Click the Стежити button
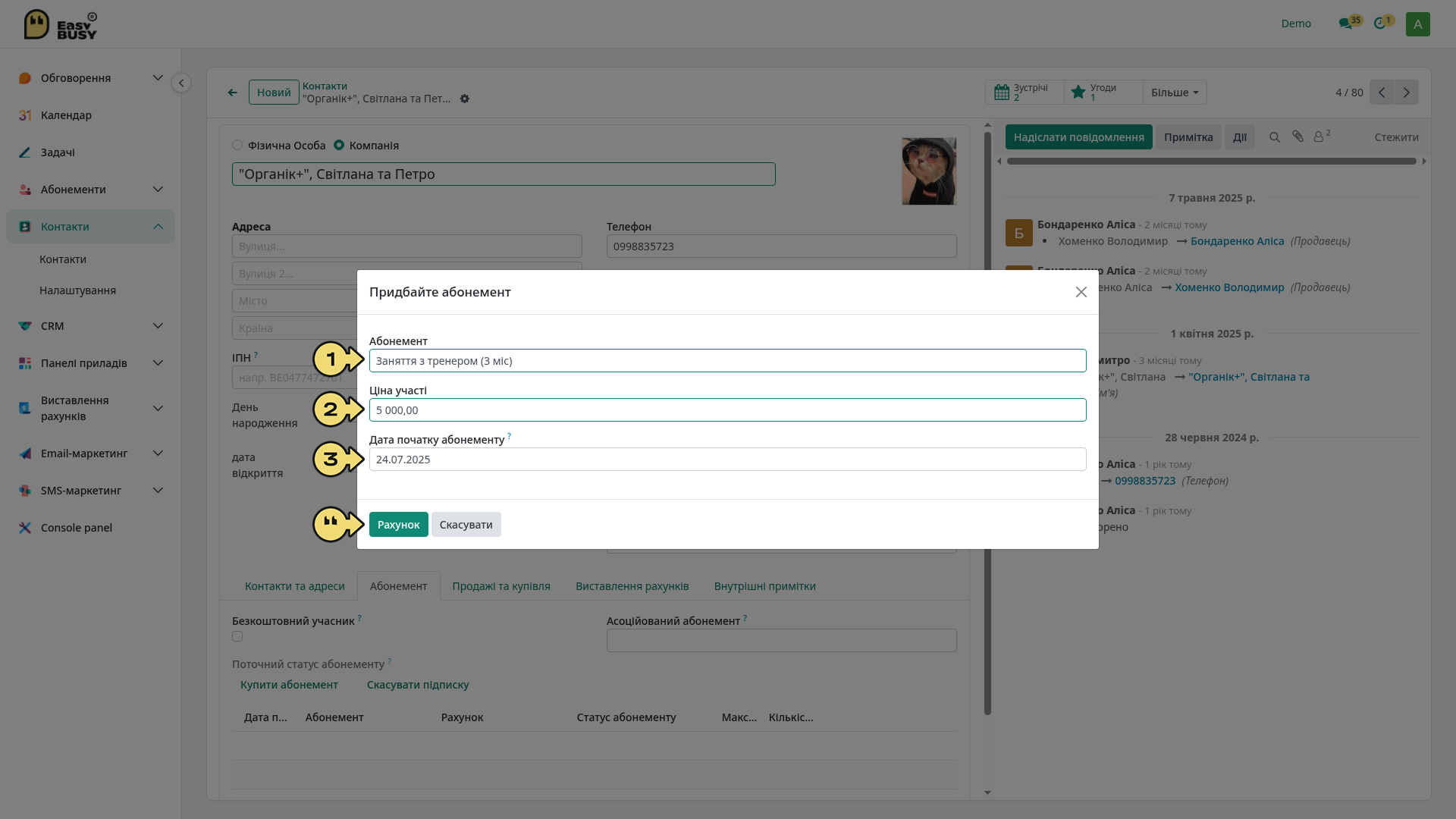This screenshot has height=819, width=1456. click(1396, 137)
